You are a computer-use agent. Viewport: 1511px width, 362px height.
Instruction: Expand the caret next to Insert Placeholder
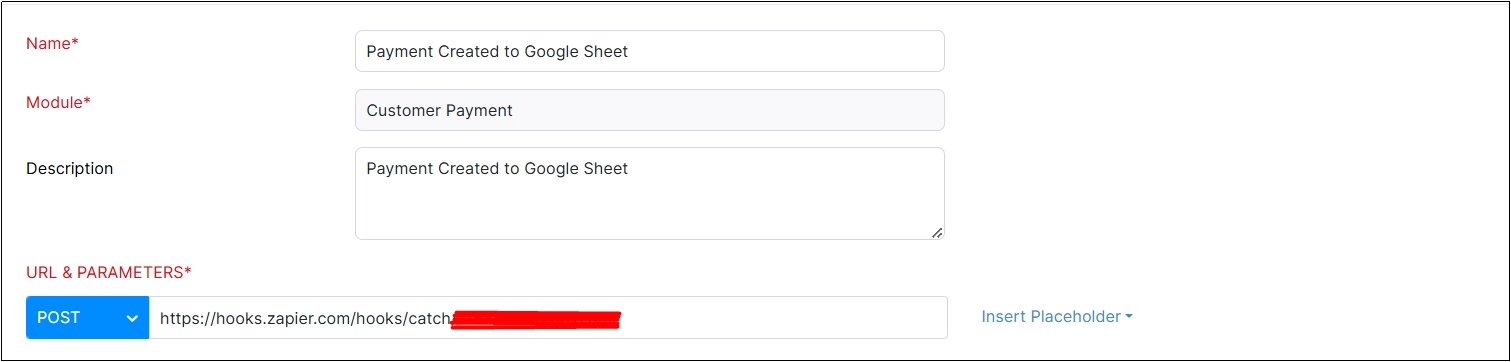pyautogui.click(x=1129, y=317)
